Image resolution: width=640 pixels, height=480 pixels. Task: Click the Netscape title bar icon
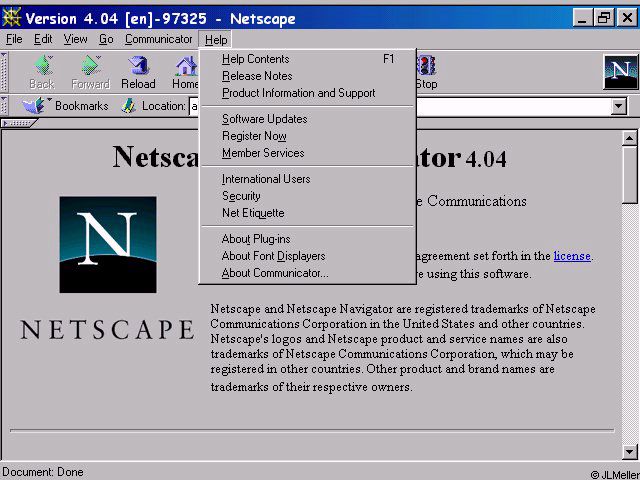point(11,18)
